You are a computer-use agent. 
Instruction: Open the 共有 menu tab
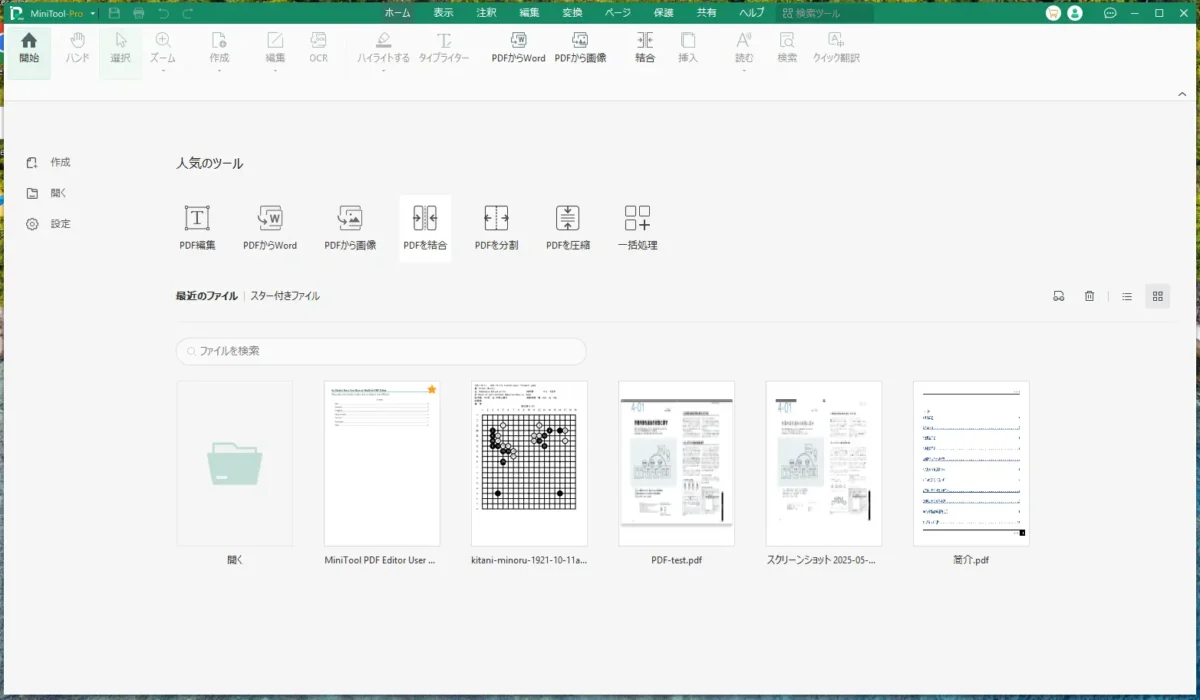tap(707, 13)
